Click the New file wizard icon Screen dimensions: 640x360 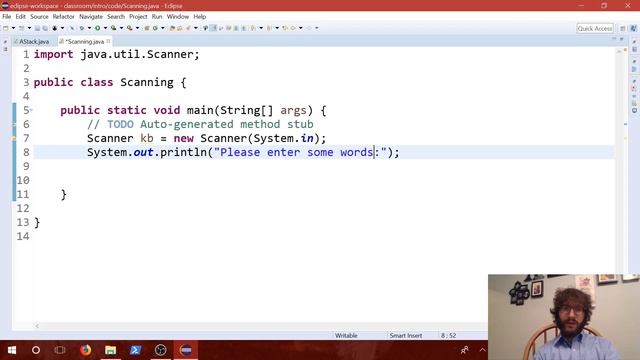coord(6,28)
